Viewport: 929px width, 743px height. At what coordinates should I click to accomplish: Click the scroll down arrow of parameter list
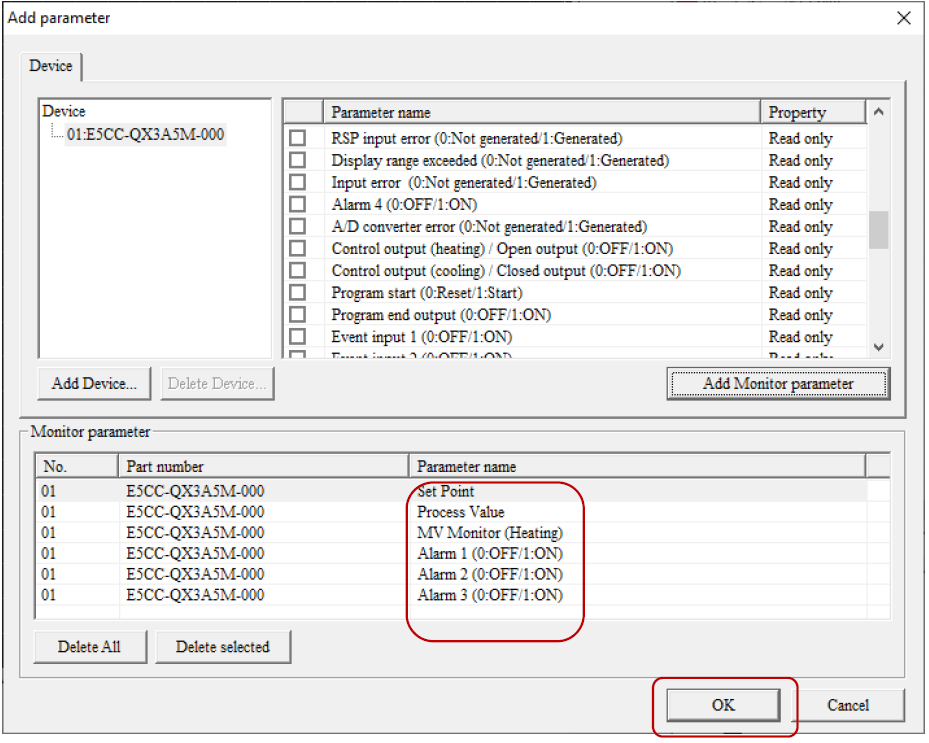point(879,347)
